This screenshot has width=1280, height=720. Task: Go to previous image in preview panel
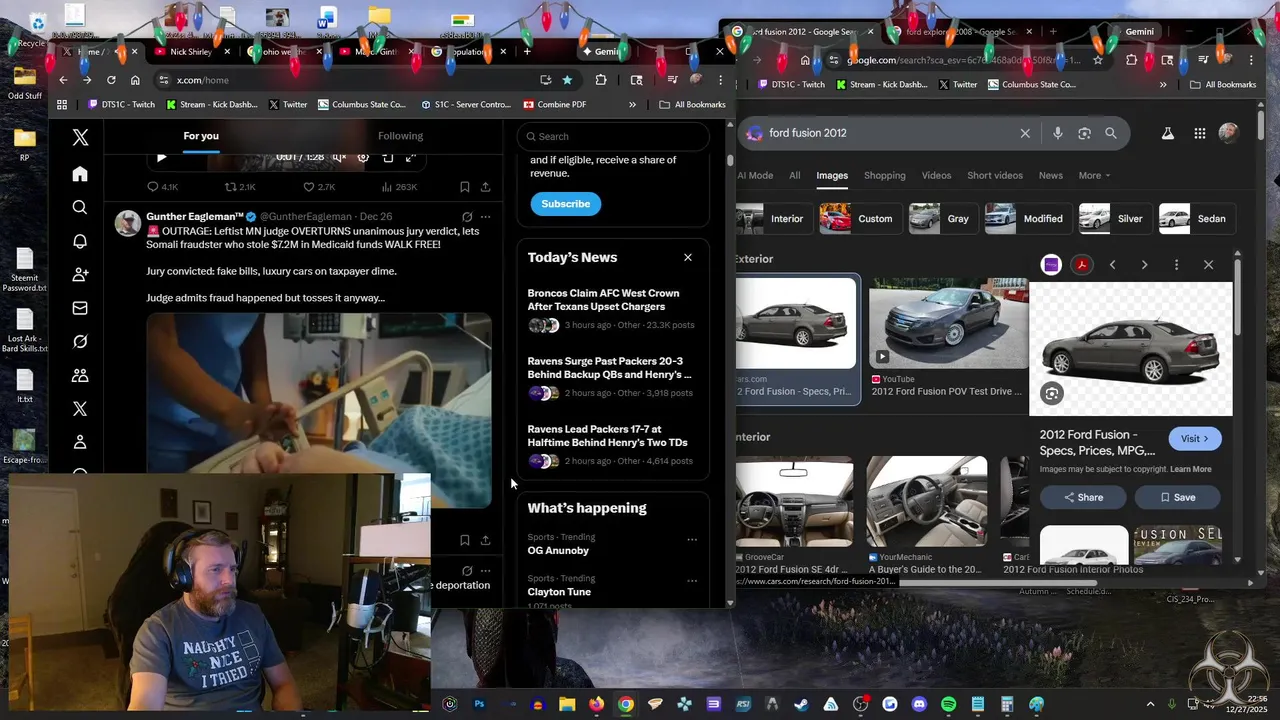pos(1112,265)
